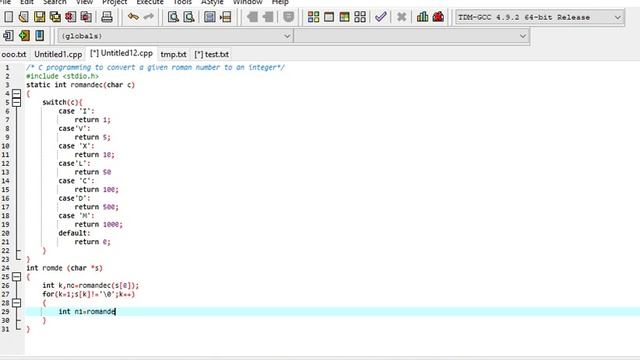
Task: Undo the last edit via toolbar
Action: (133, 17)
